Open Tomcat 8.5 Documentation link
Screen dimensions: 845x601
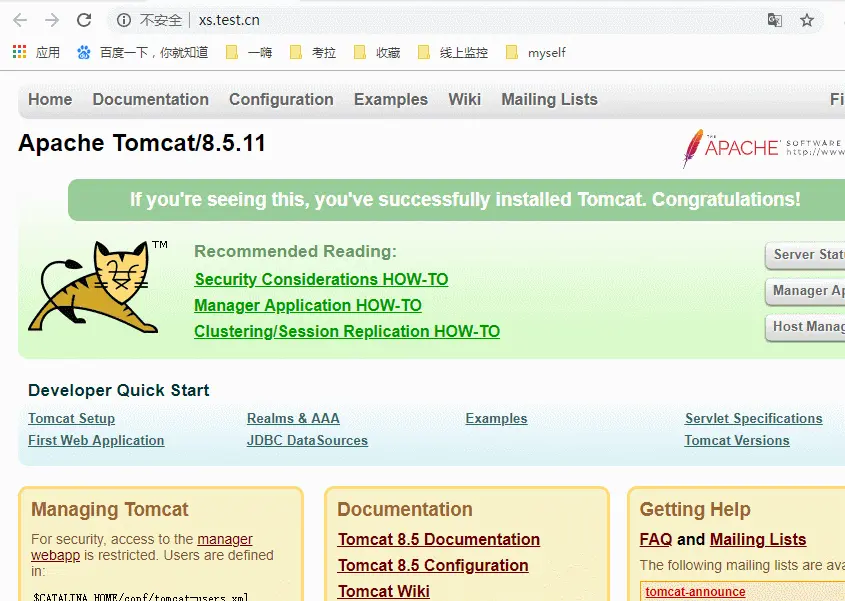coord(439,540)
